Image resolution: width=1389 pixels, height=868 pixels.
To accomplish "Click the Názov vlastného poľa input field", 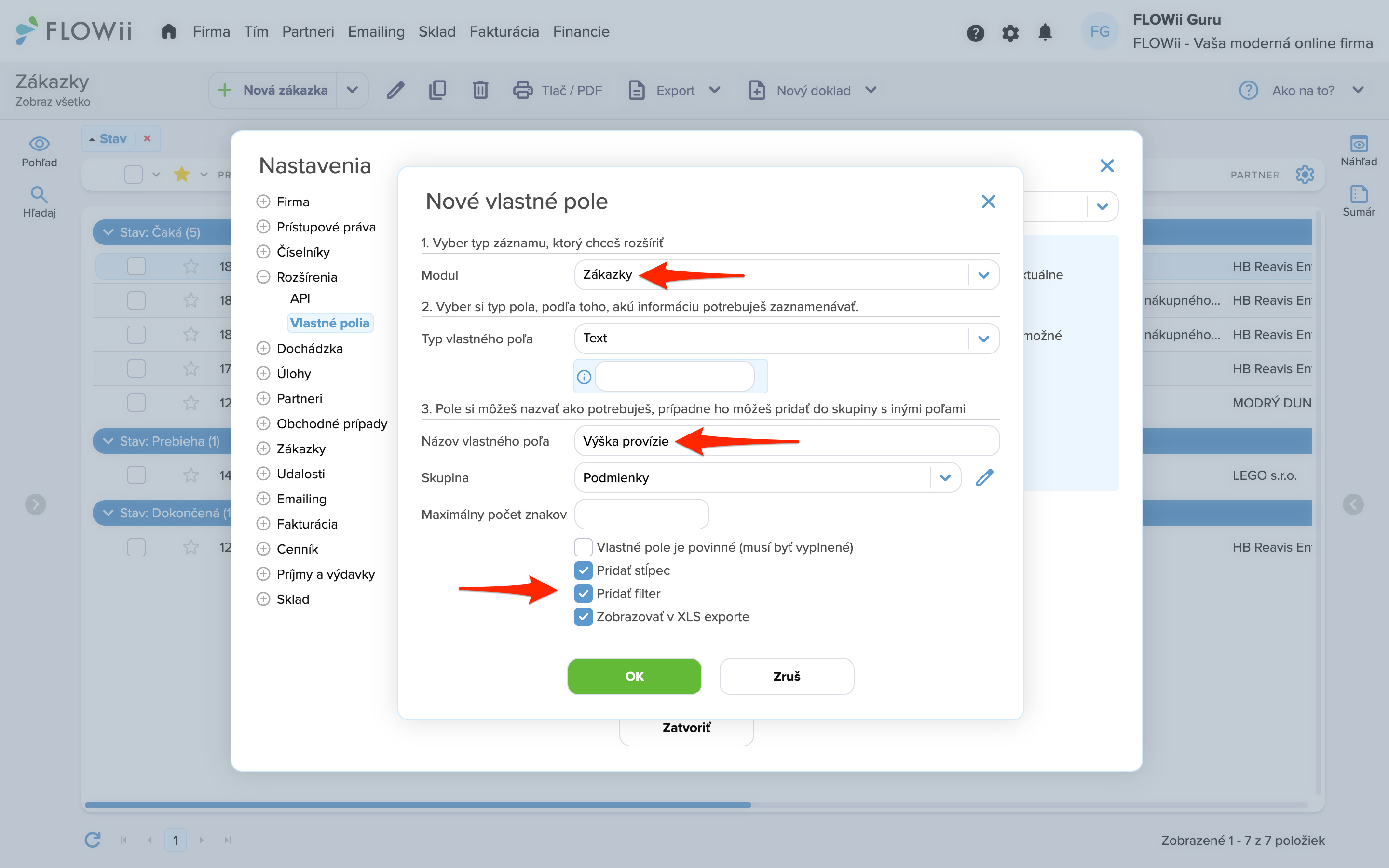I will tap(786, 441).
